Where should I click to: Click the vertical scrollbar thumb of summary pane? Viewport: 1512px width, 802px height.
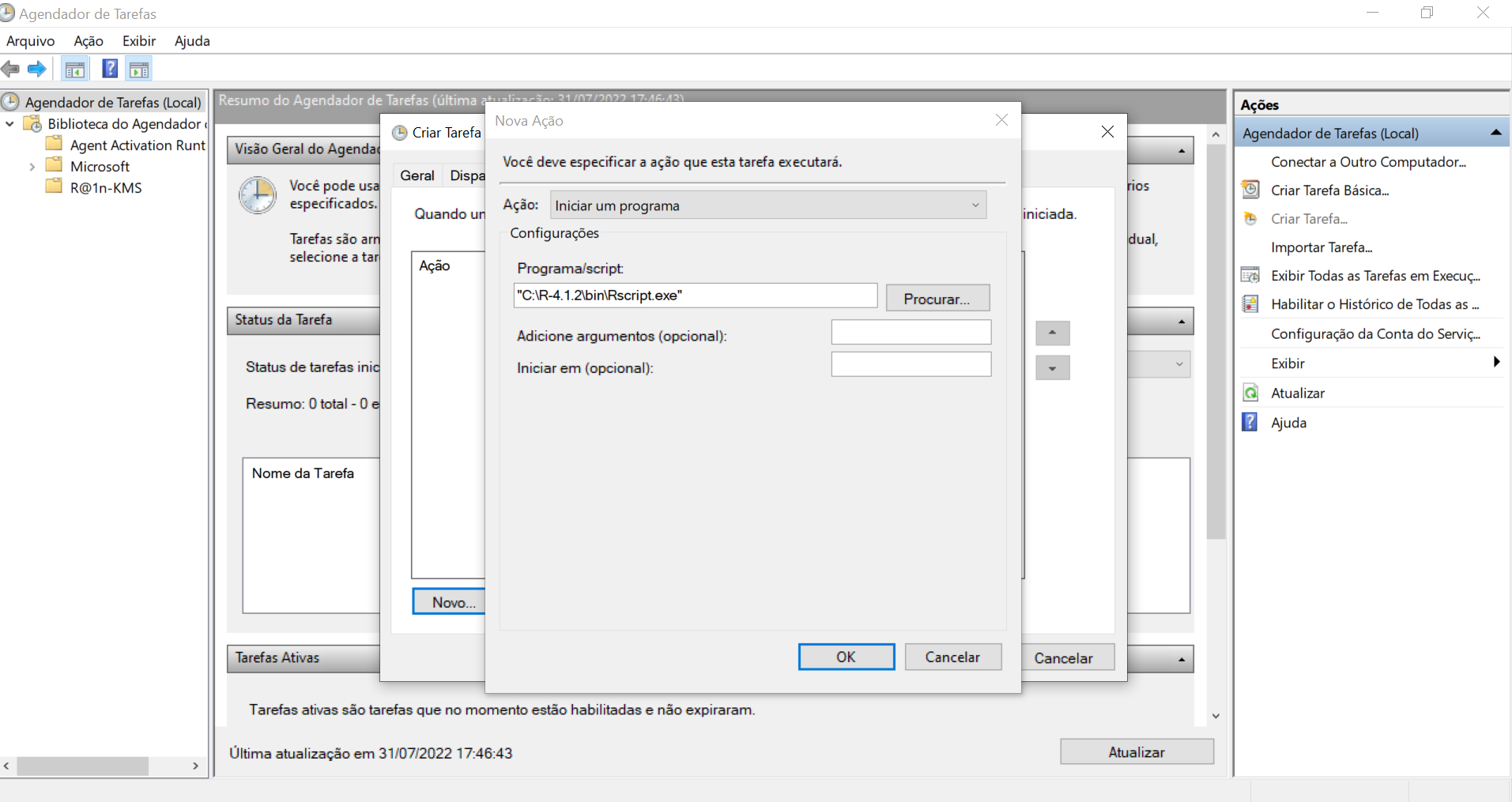coord(1216,341)
